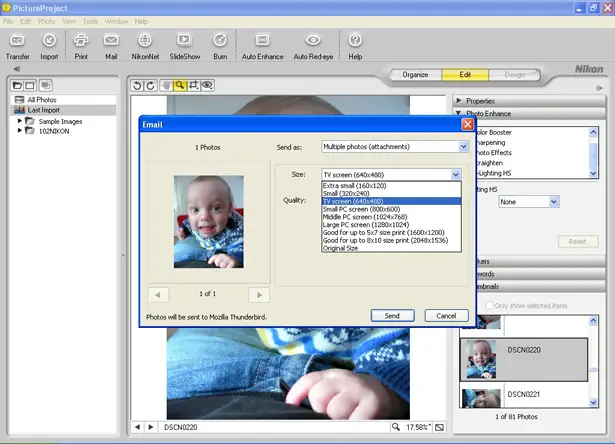Open the Print toolbar button
The image size is (615, 444).
click(x=81, y=46)
